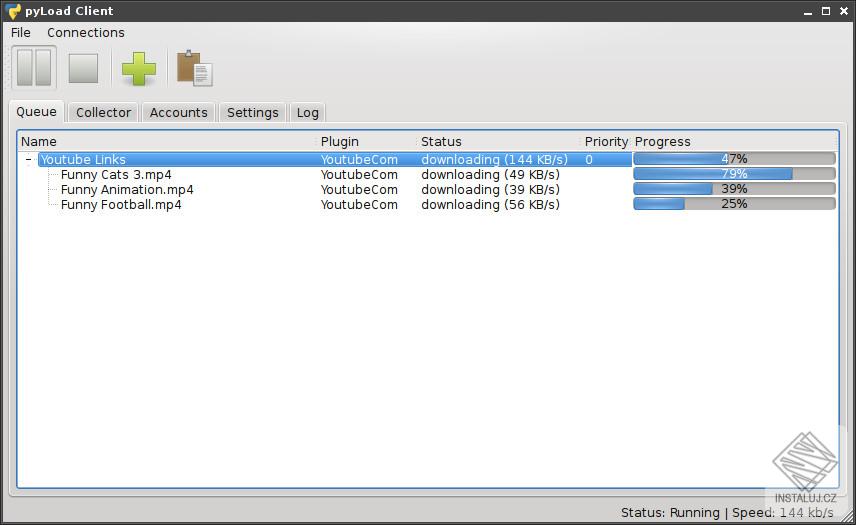The image size is (856, 525).
Task: Switch to the Settings tab
Action: [252, 112]
